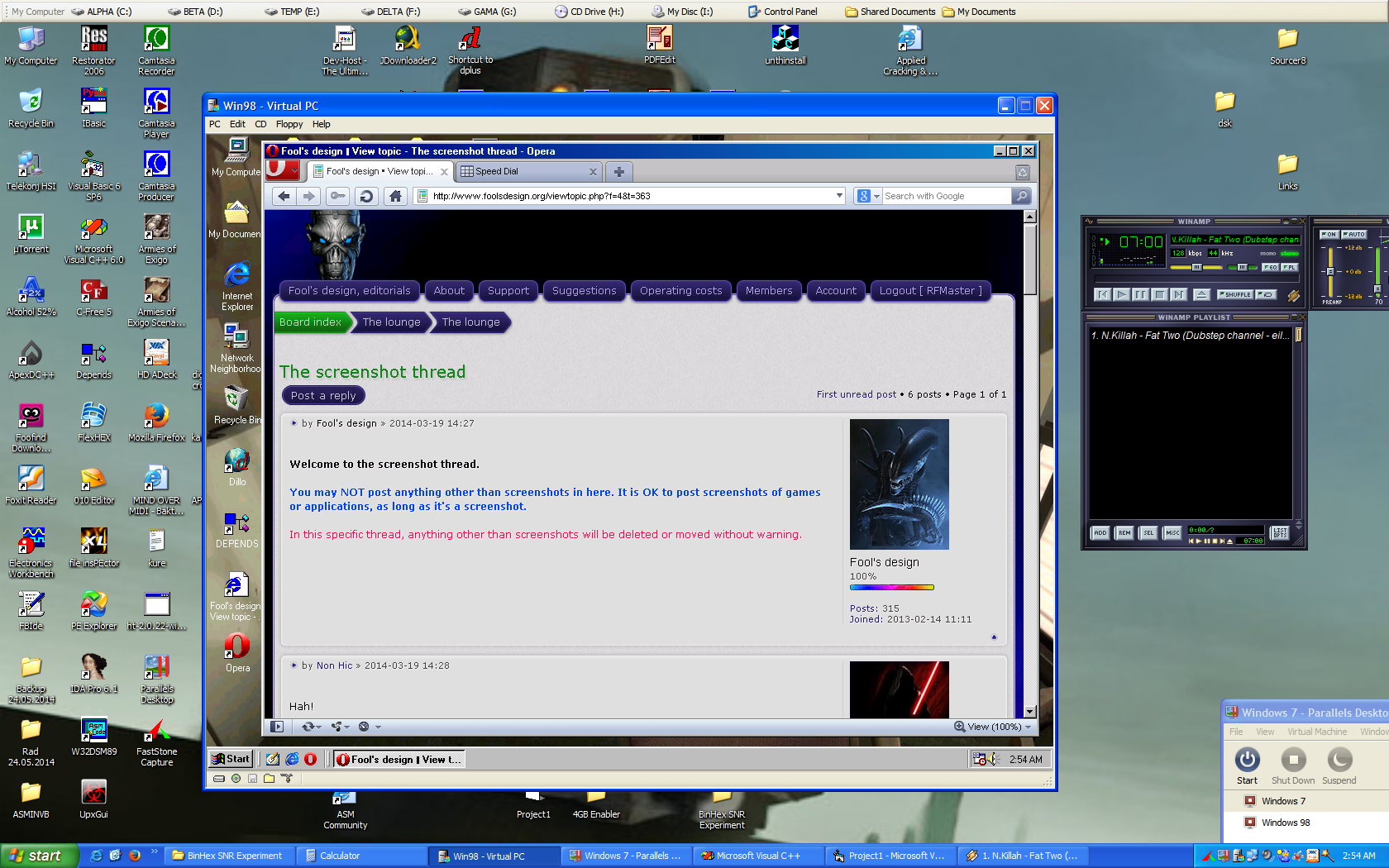Toggle Winamp PL playlist button

(x=1290, y=267)
